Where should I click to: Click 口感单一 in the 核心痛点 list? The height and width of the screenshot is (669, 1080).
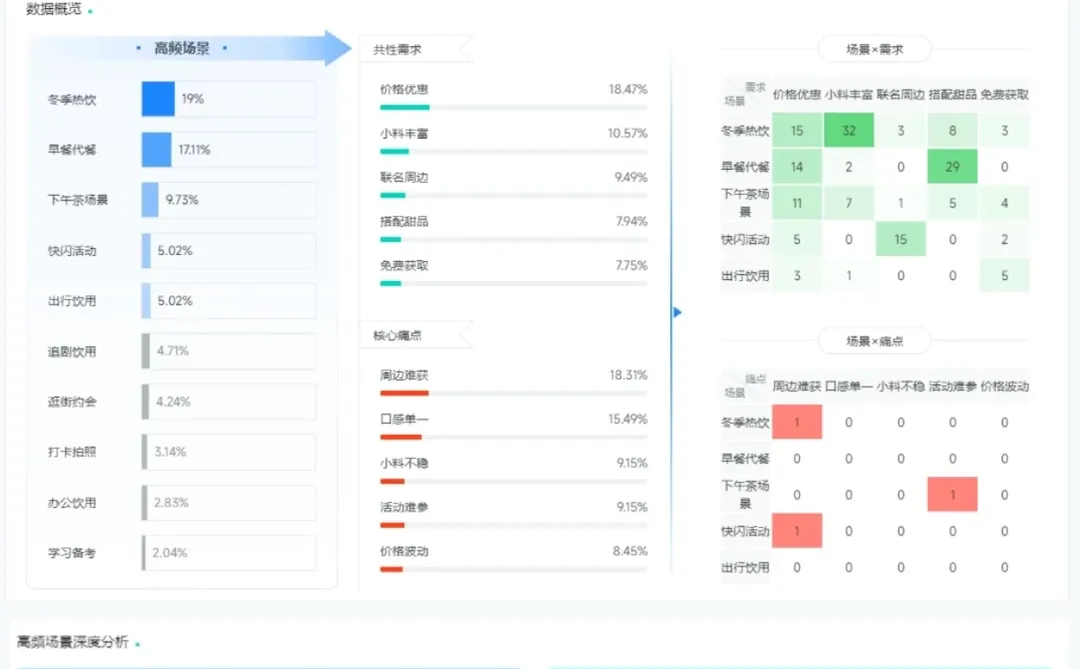[x=404, y=420]
